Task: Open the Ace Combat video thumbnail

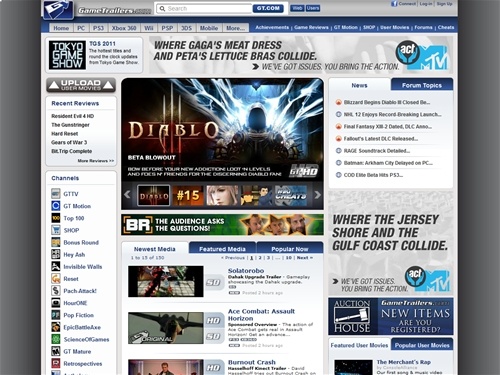Action: point(166,328)
